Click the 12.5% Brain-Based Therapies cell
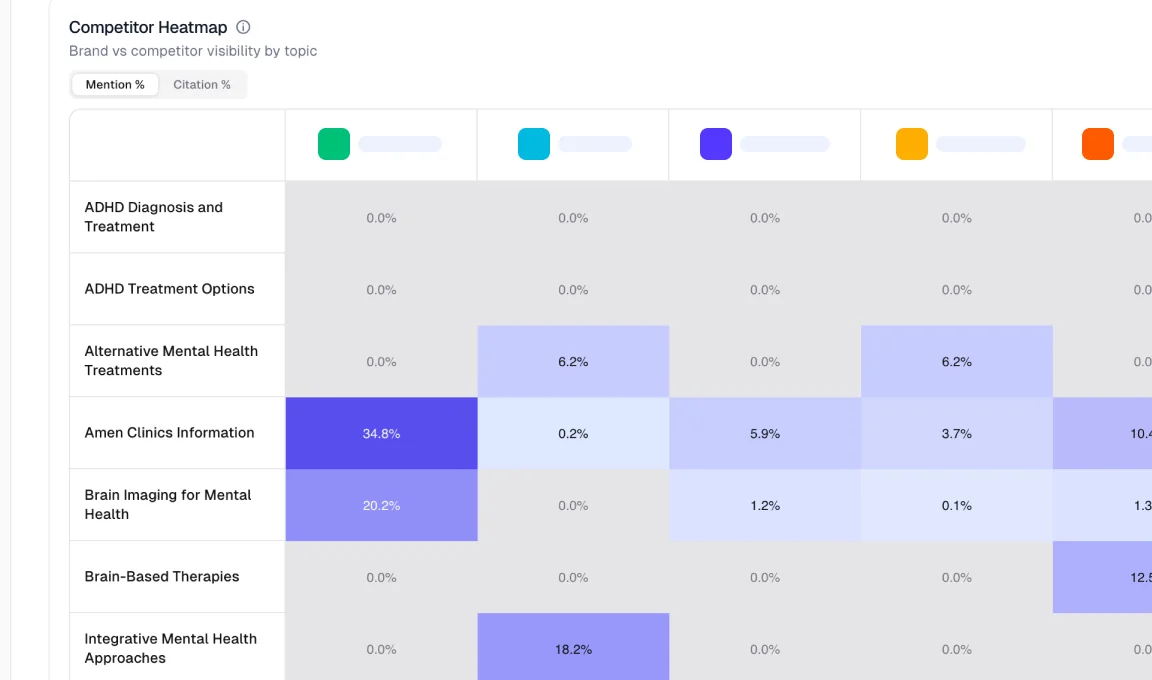 [1110, 577]
